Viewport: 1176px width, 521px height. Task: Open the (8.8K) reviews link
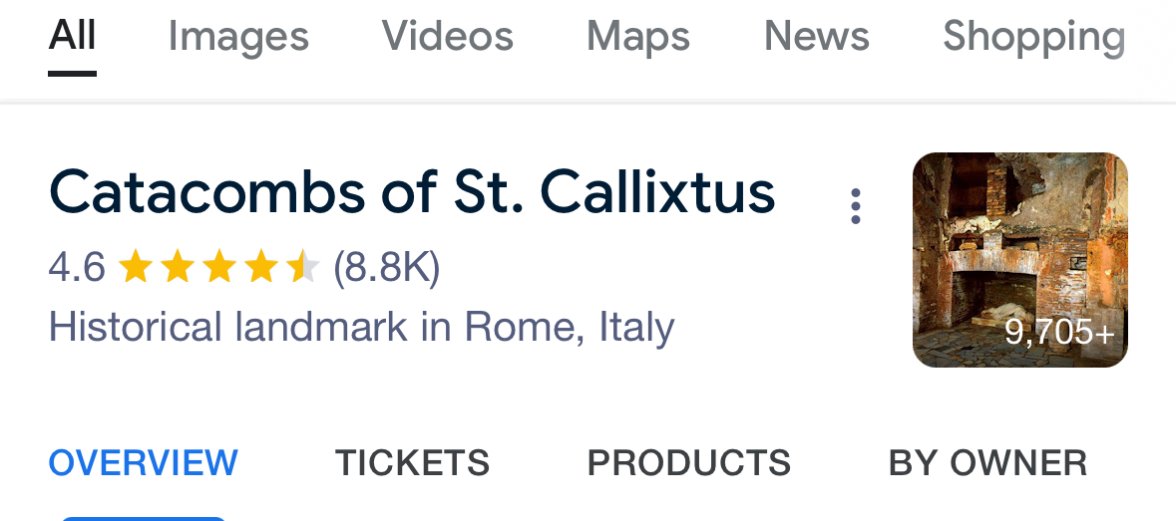click(386, 268)
